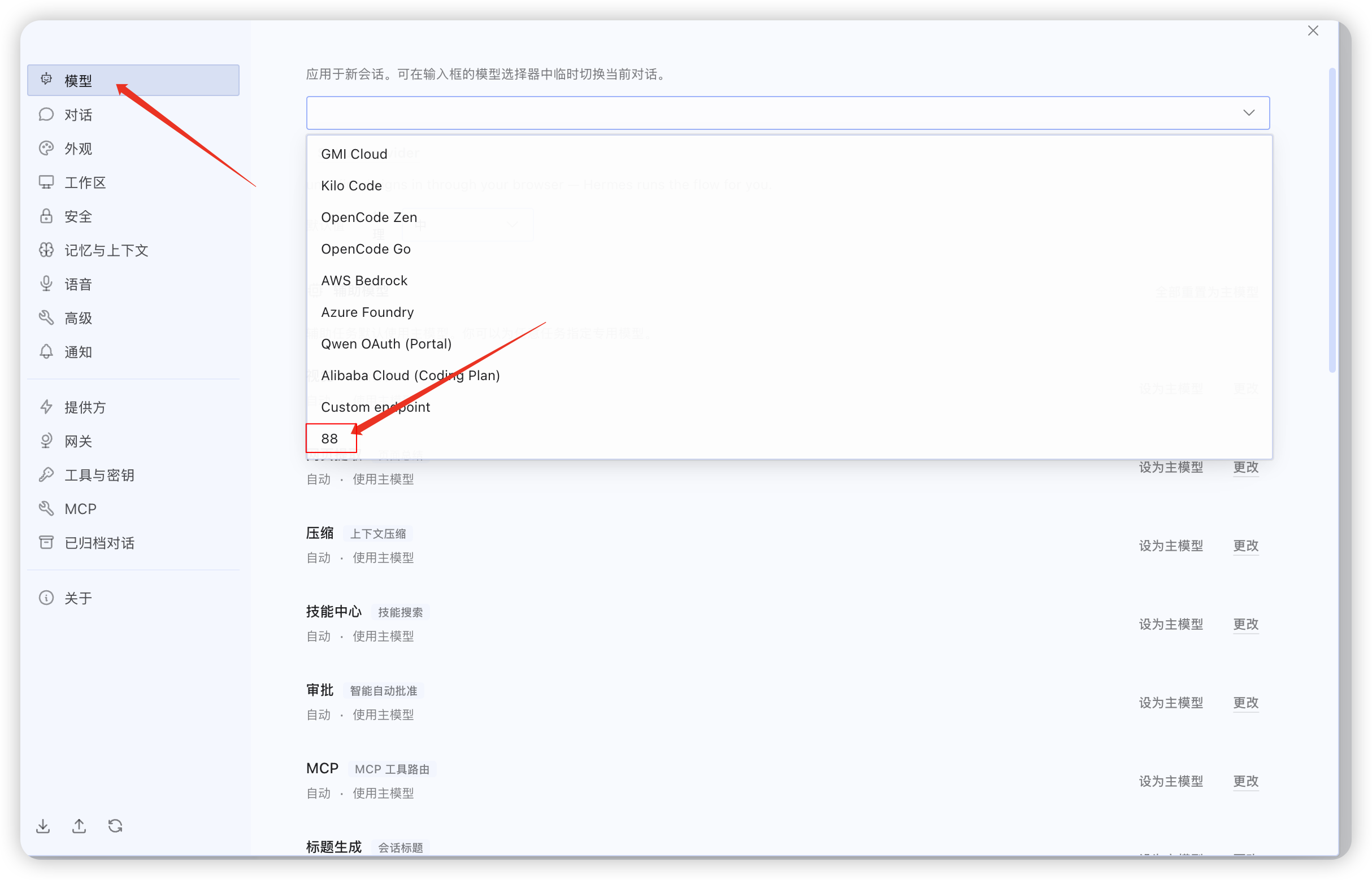Click the vertical scrollbar of settings panel
The width and height of the screenshot is (1372, 880).
(x=1333, y=221)
